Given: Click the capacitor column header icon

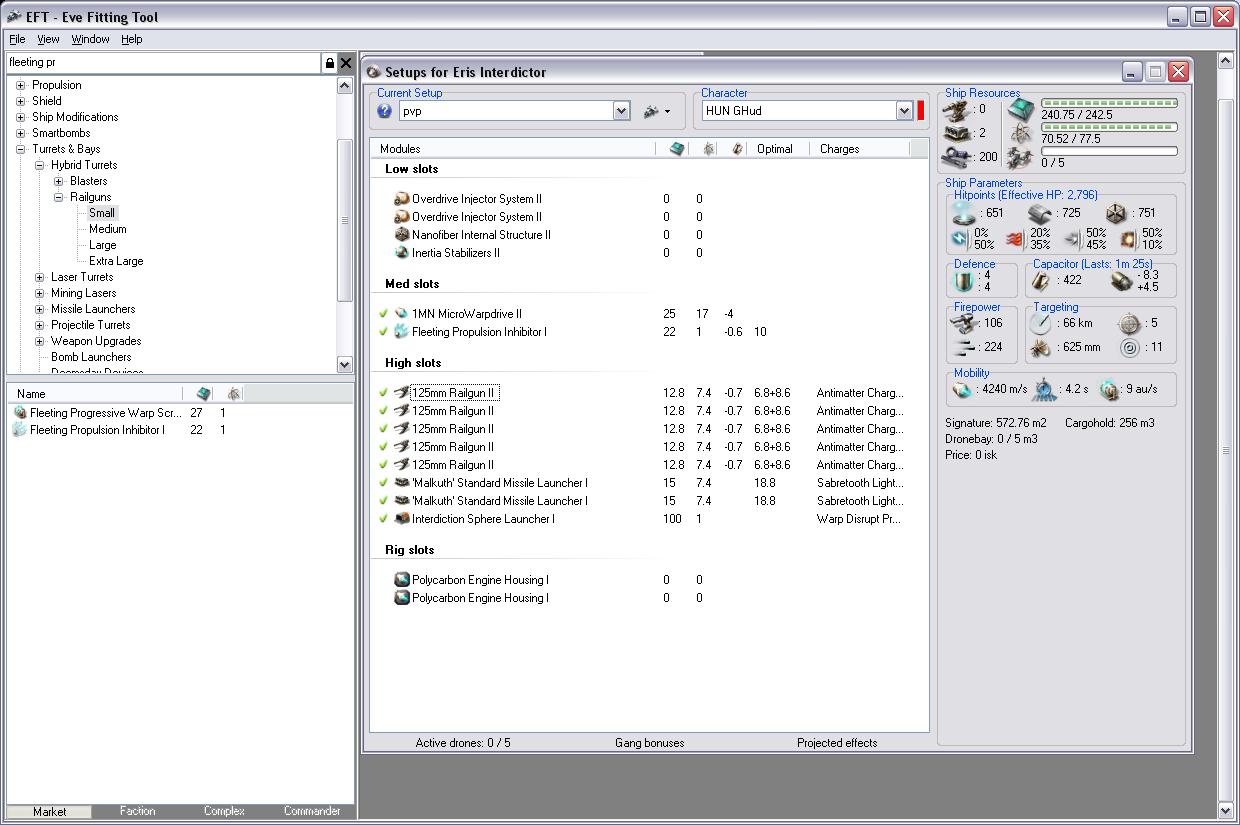Looking at the screenshot, I should pyautogui.click(x=737, y=149).
